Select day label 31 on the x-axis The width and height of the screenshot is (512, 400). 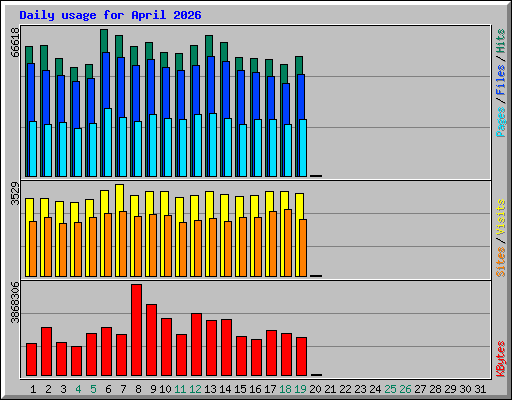pos(480,389)
